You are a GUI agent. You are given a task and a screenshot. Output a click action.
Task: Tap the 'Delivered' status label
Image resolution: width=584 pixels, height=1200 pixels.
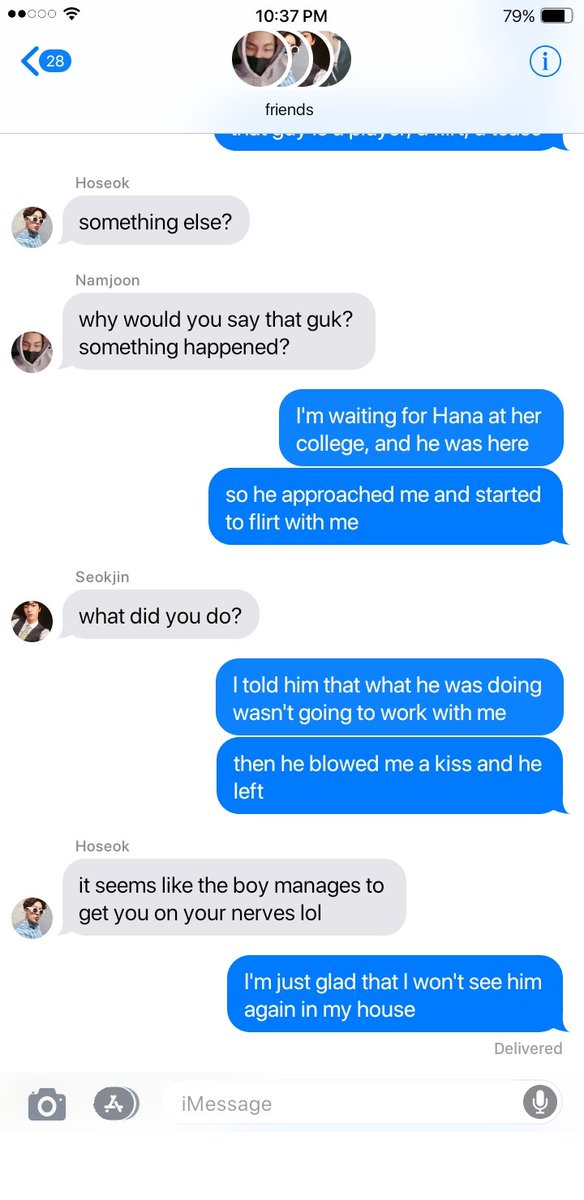point(528,1048)
